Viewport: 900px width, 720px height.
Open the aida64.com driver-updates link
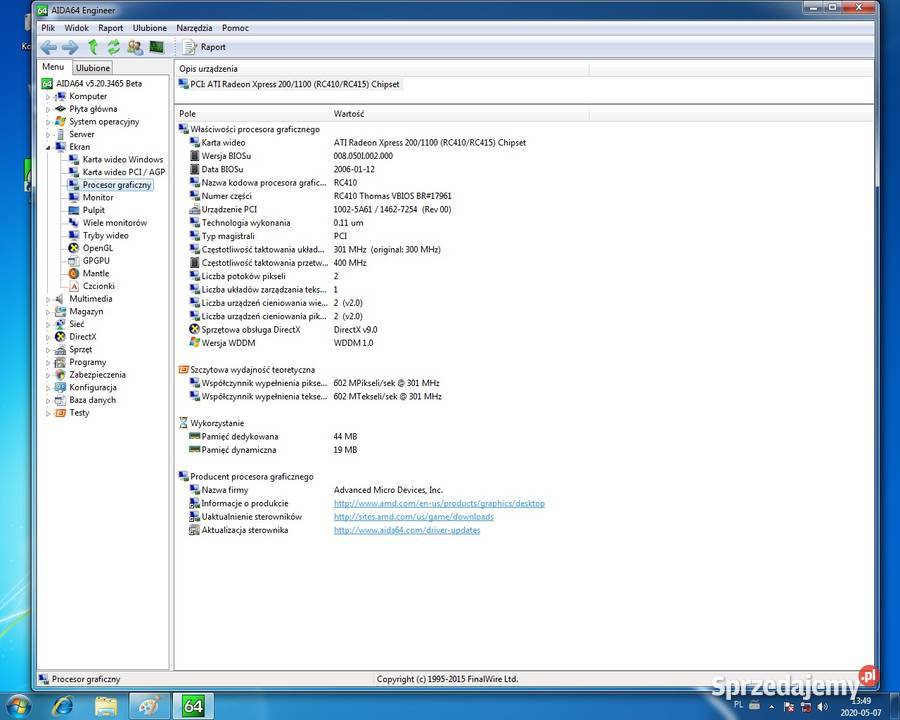[407, 530]
